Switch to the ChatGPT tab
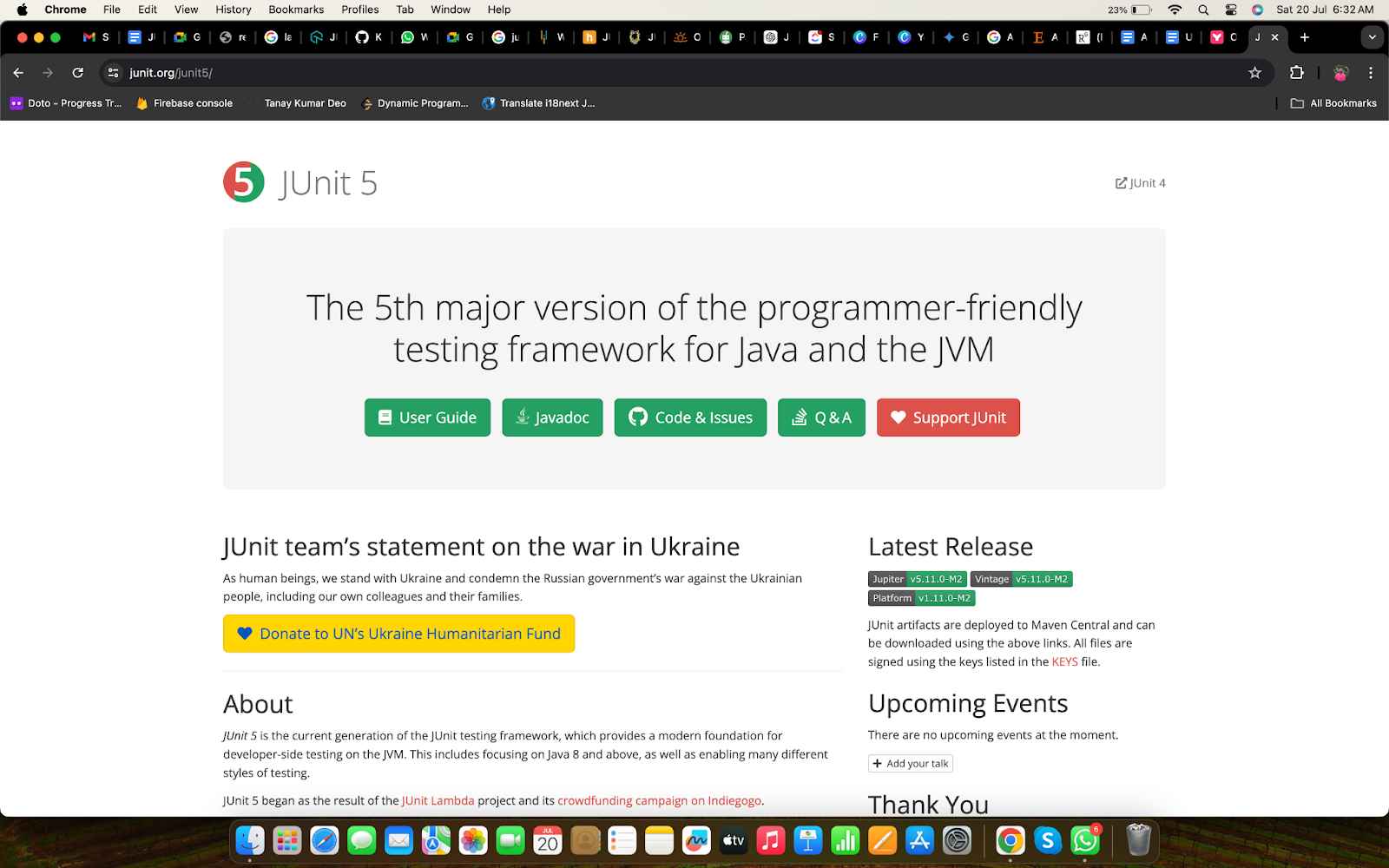Image resolution: width=1389 pixels, height=868 pixels. coord(777,37)
